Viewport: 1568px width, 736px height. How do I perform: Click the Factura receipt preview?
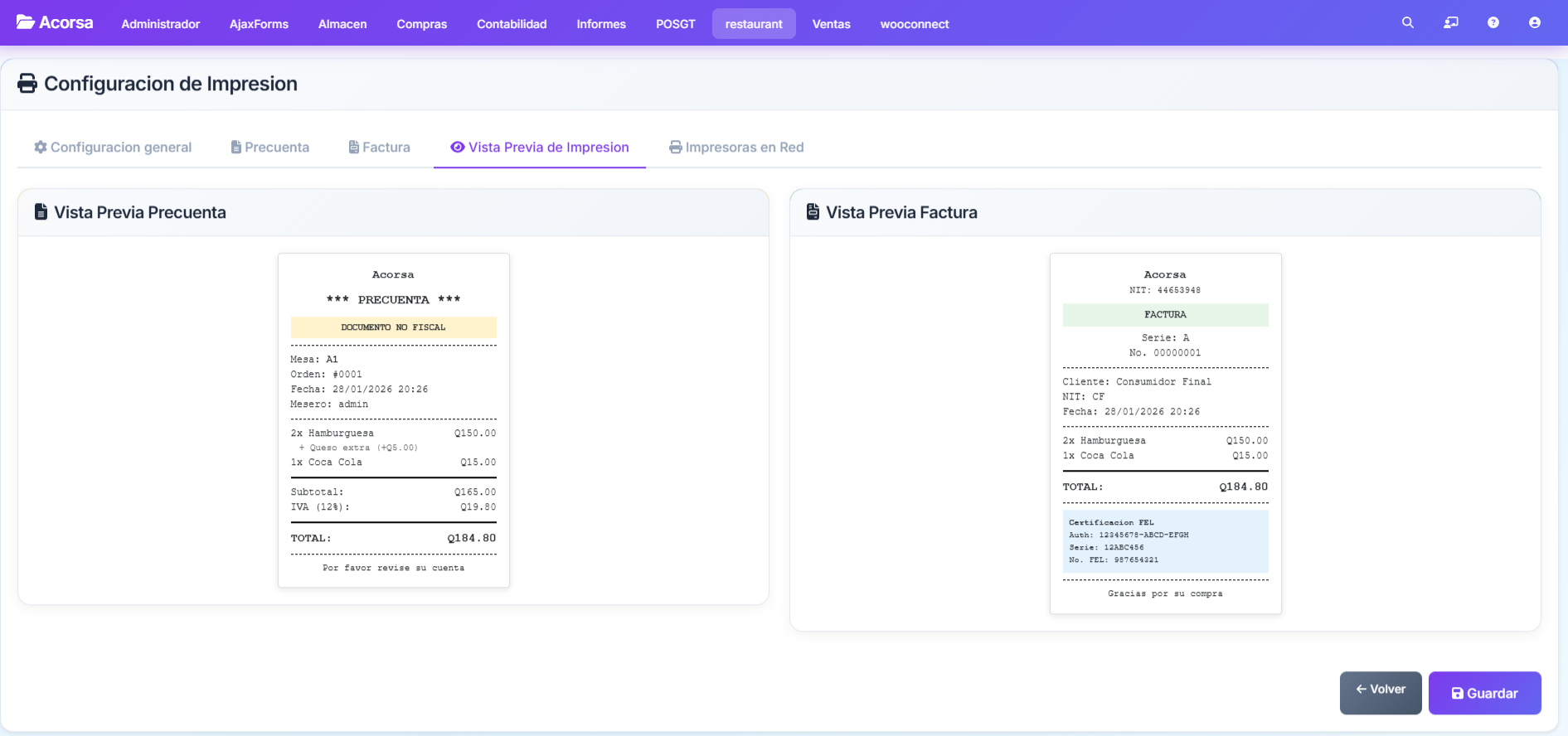click(1165, 433)
